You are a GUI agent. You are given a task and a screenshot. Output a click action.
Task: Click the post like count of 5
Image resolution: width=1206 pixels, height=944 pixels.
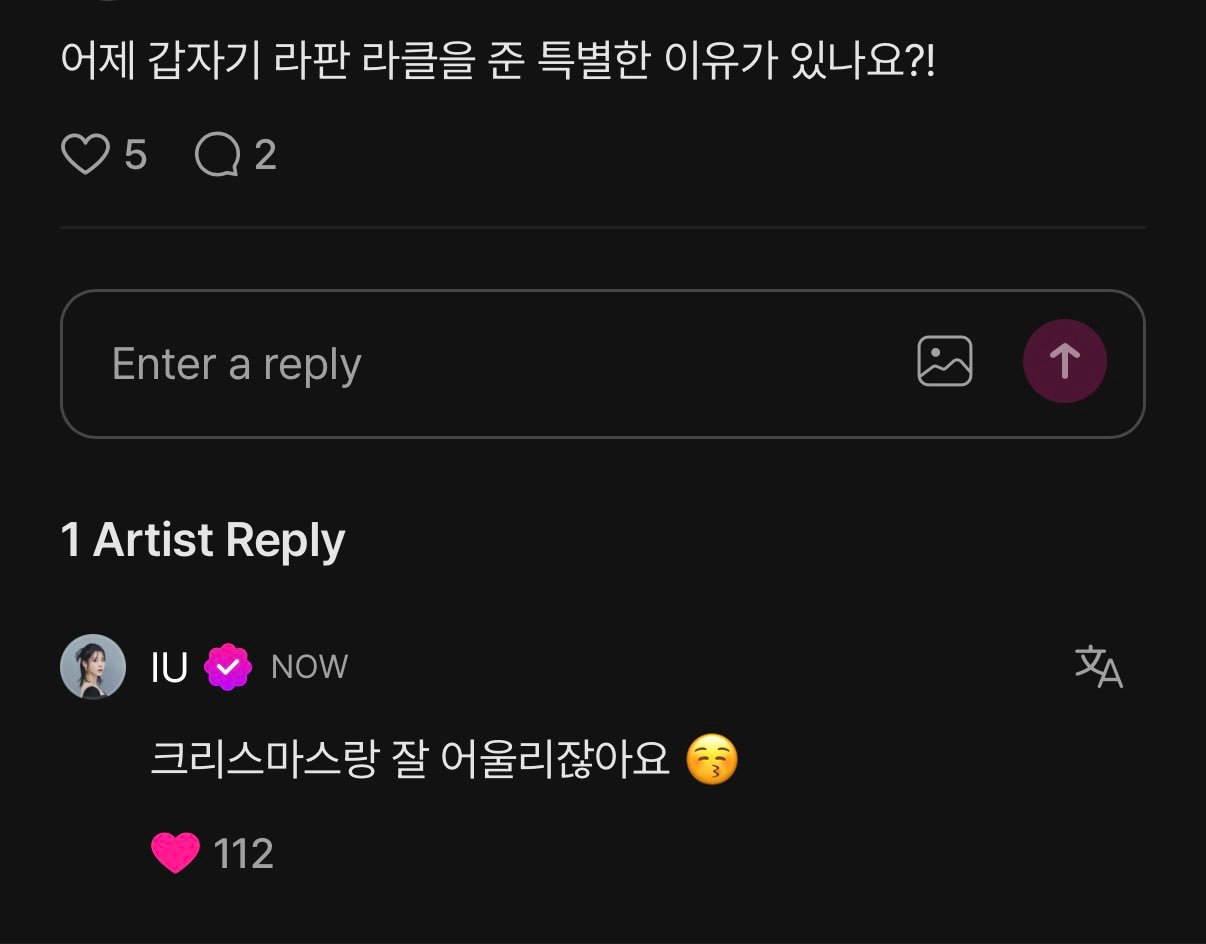135,155
